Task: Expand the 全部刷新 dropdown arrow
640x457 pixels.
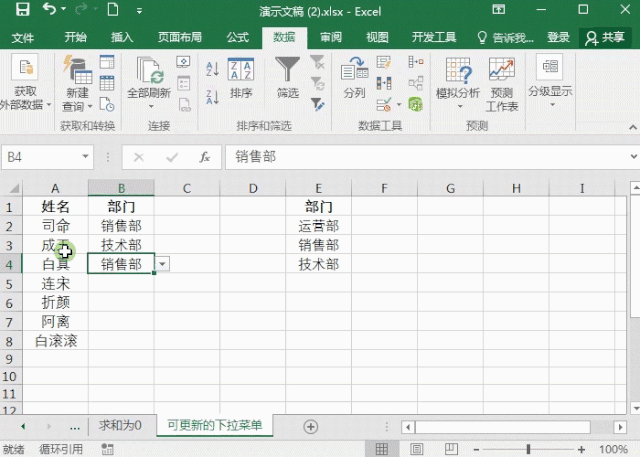Action: point(151,106)
